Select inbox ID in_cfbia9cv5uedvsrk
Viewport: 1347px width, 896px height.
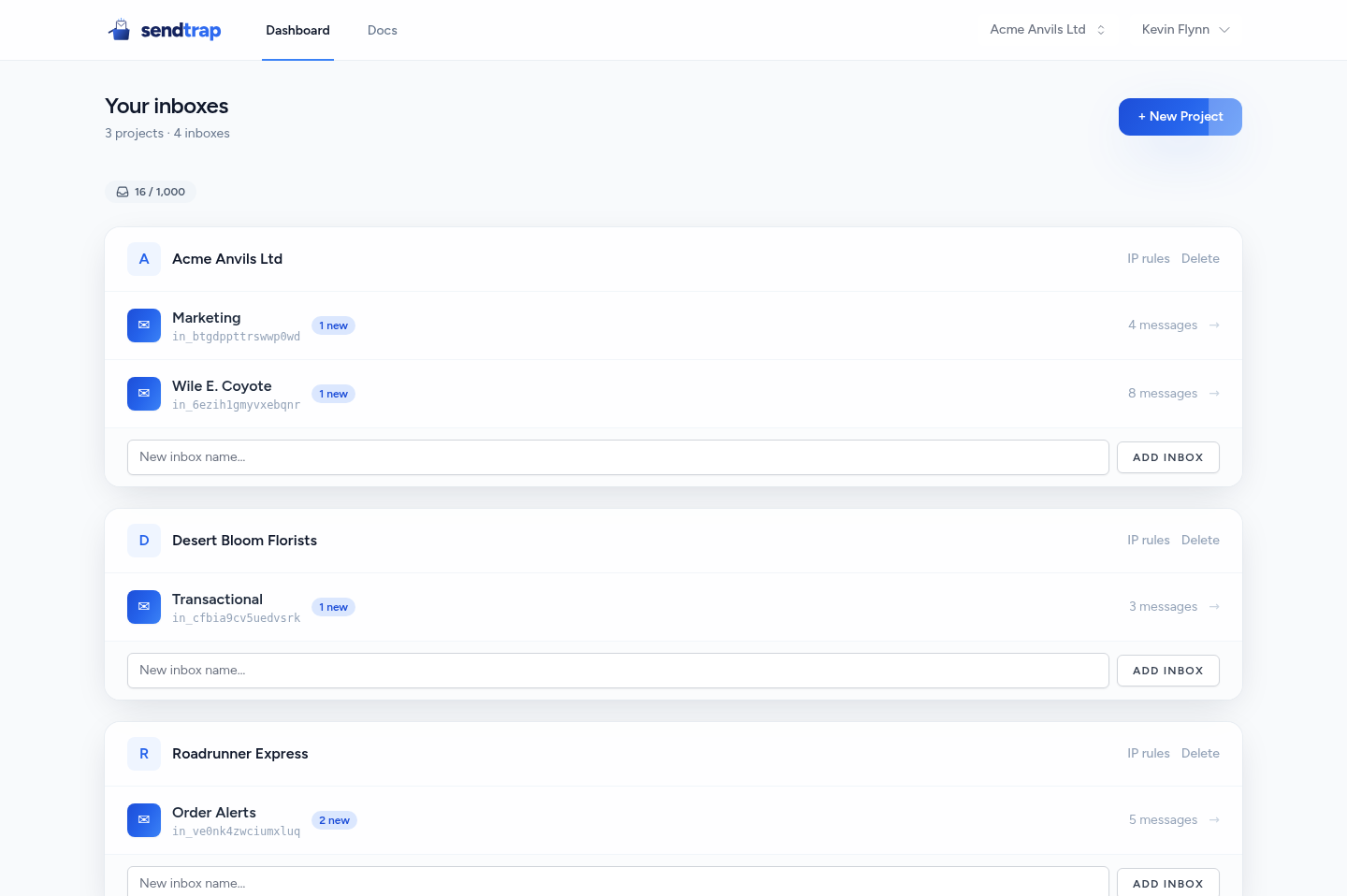coord(237,618)
